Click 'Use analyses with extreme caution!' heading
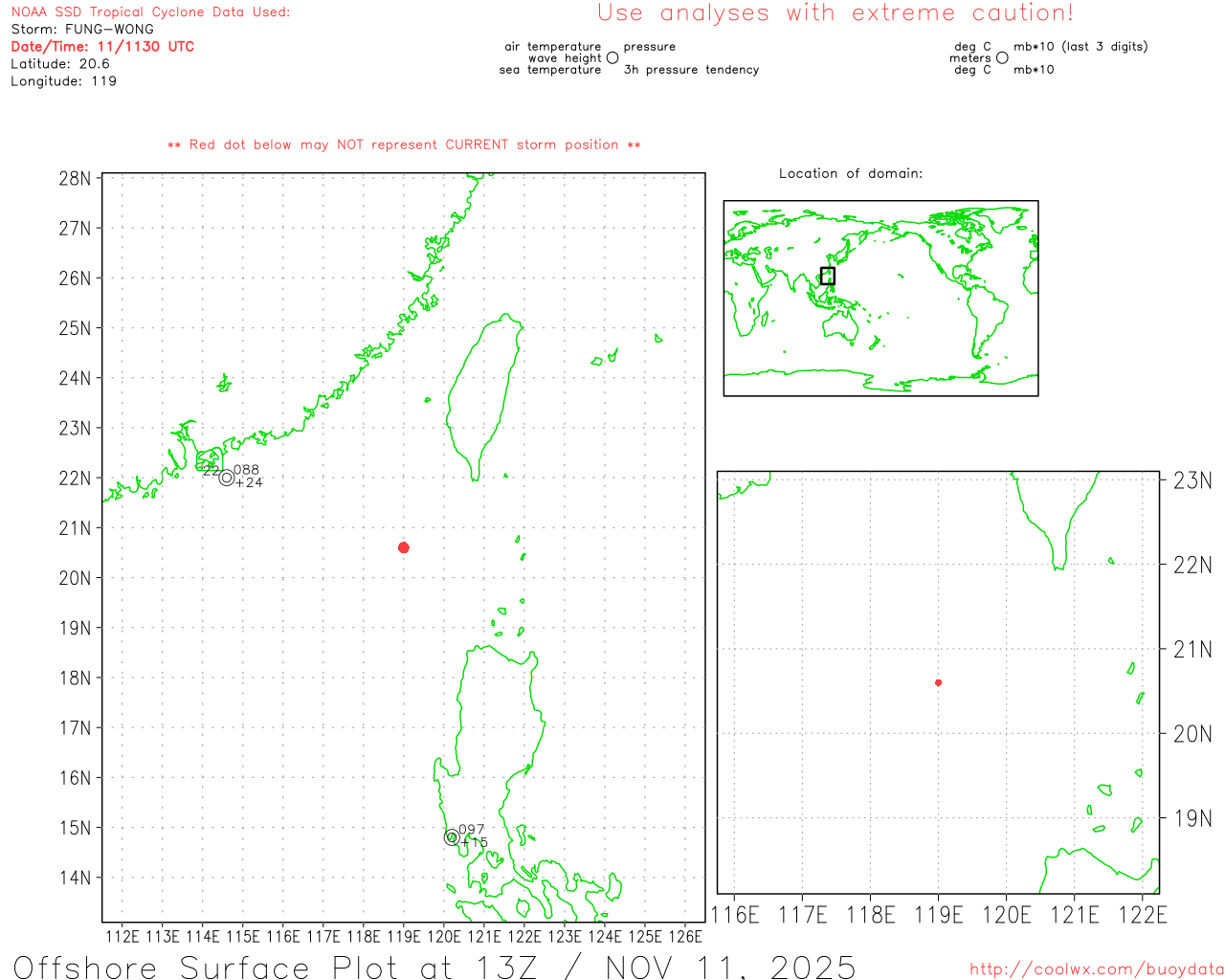 [x=835, y=13]
